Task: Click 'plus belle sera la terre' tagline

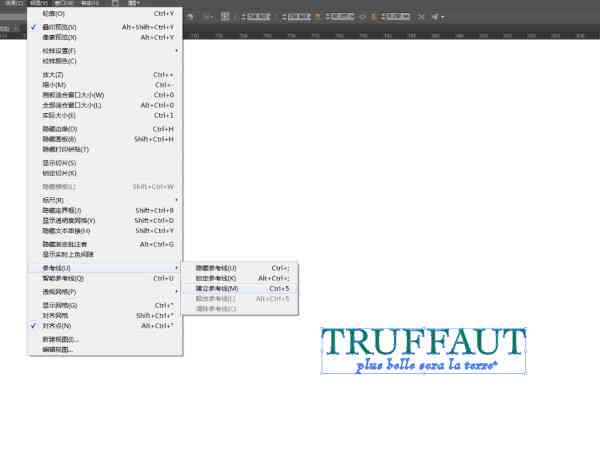Action: point(427,365)
